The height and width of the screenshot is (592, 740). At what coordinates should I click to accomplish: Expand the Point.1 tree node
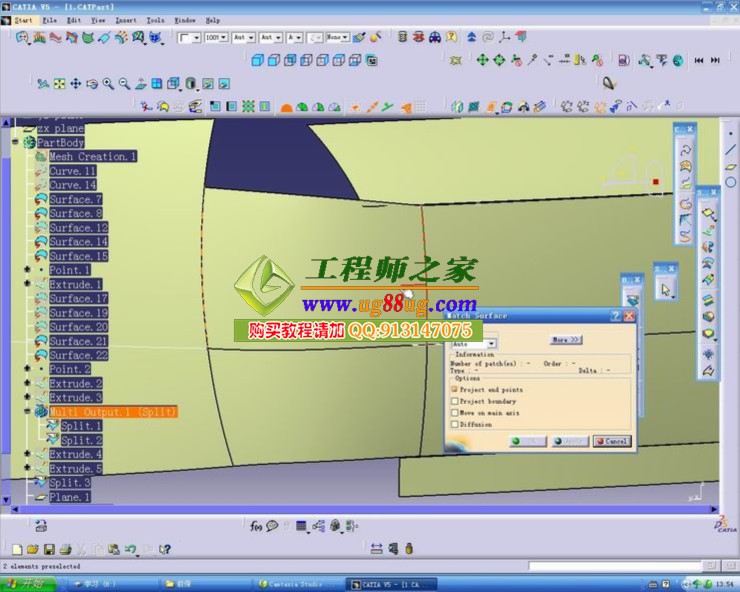(x=27, y=269)
